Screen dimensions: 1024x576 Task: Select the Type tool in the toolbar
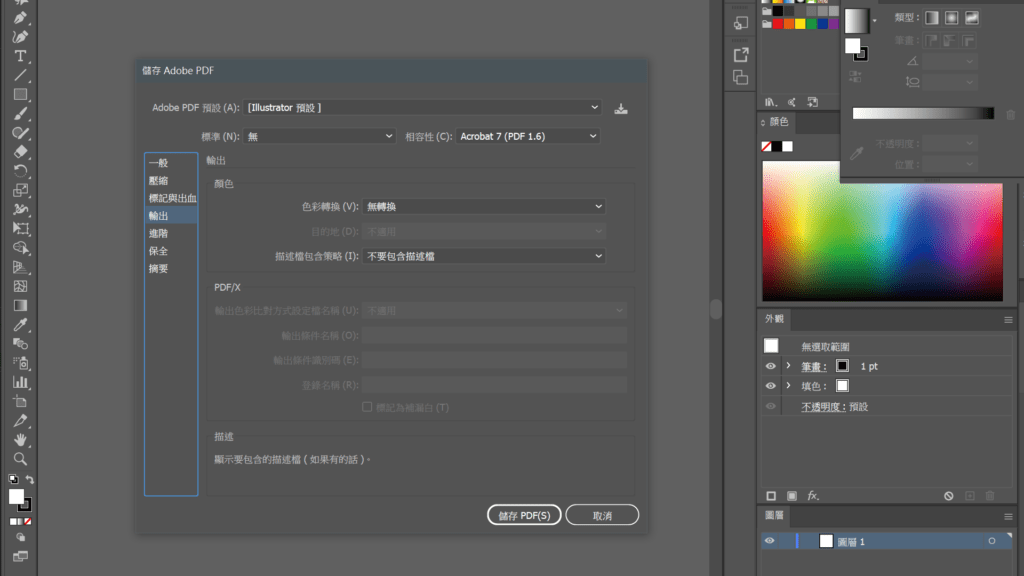20,56
